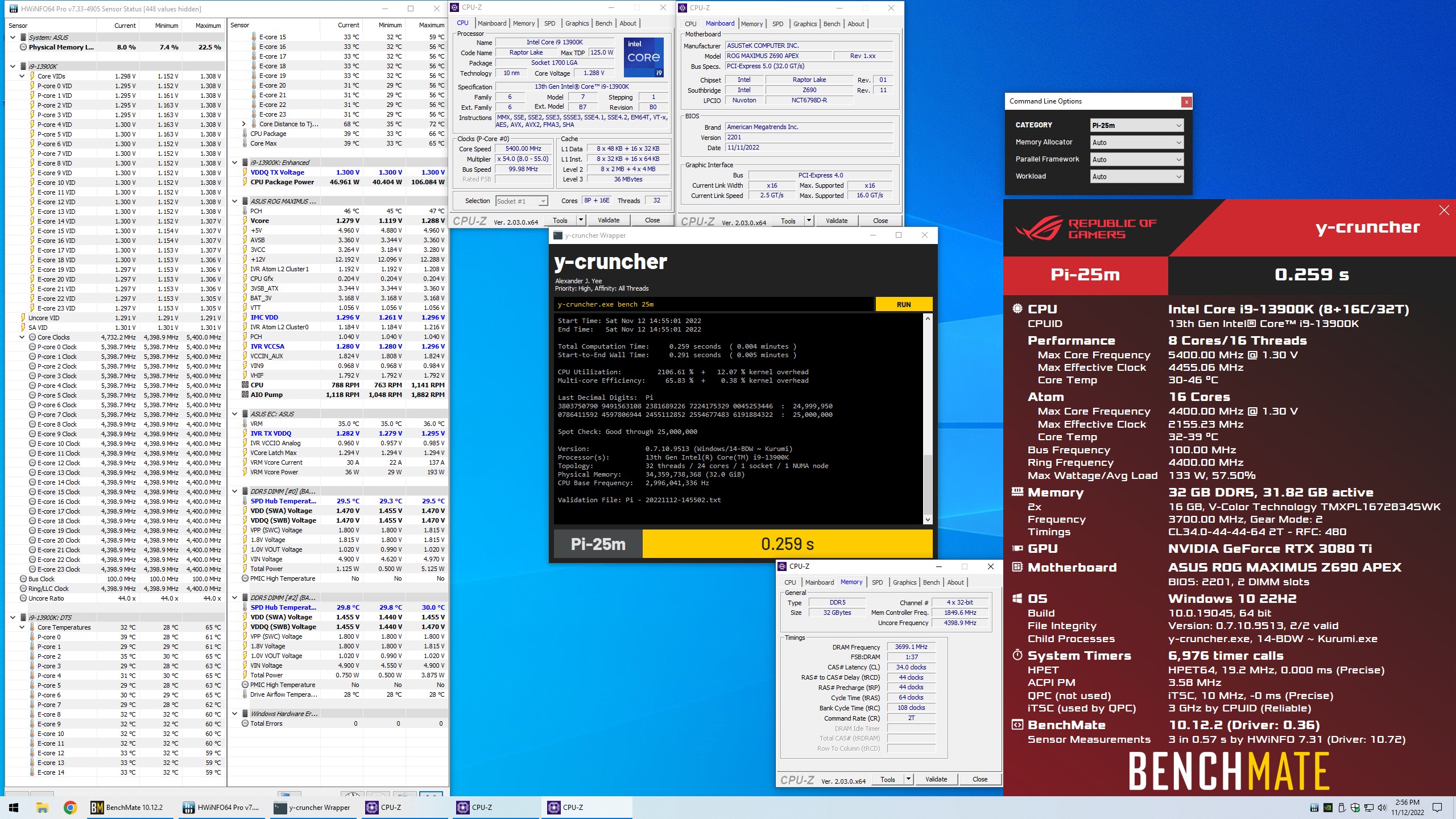Click the Intel Core i9 logo
Viewport: 1456px width, 819px height.
644,57
